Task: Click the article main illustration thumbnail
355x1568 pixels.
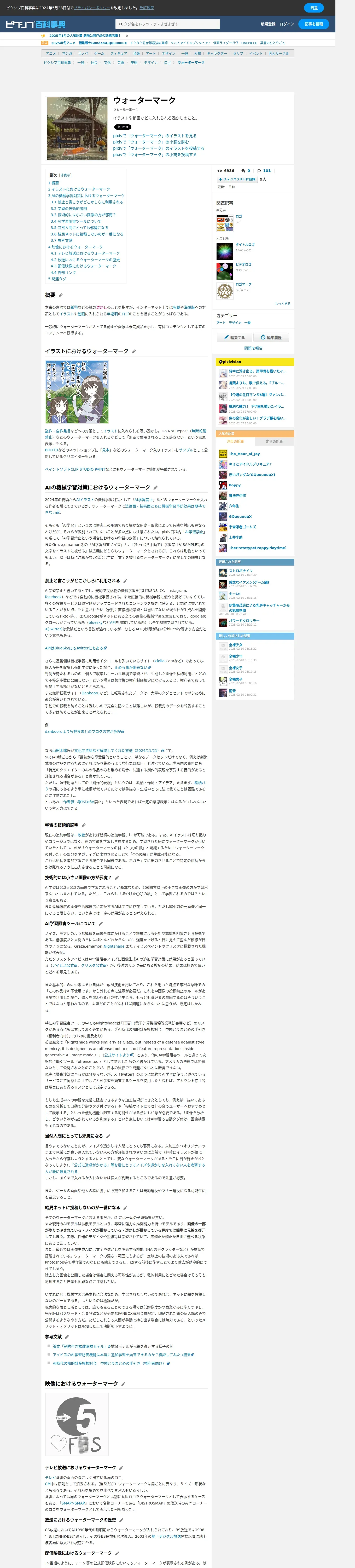Action: (77, 128)
